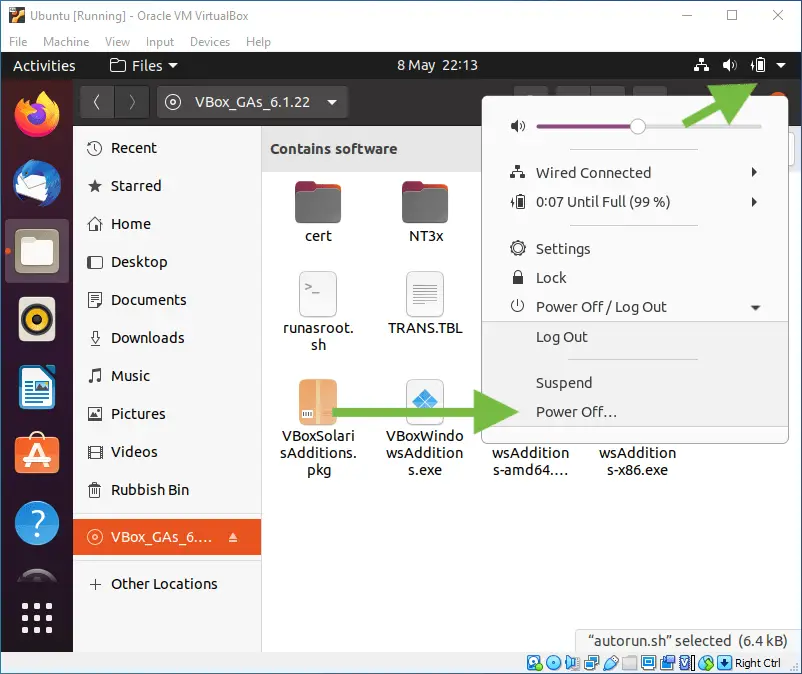Open the VirtualBox Devices menu

(x=210, y=41)
